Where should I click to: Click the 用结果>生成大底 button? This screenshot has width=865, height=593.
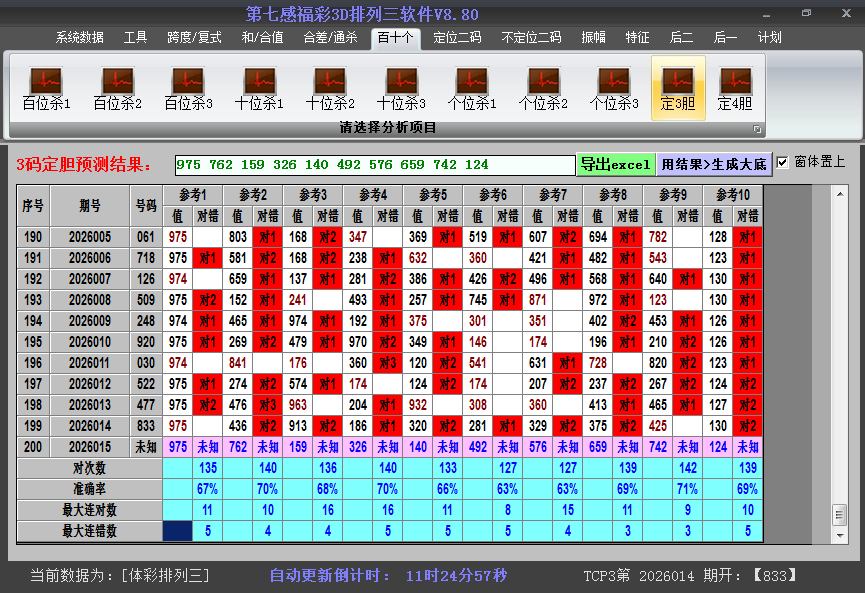(714, 164)
